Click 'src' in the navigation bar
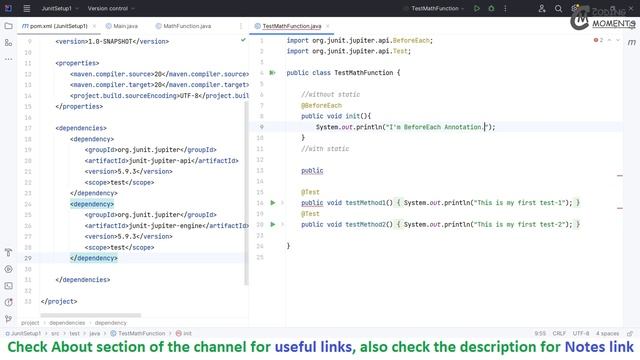 [55, 333]
